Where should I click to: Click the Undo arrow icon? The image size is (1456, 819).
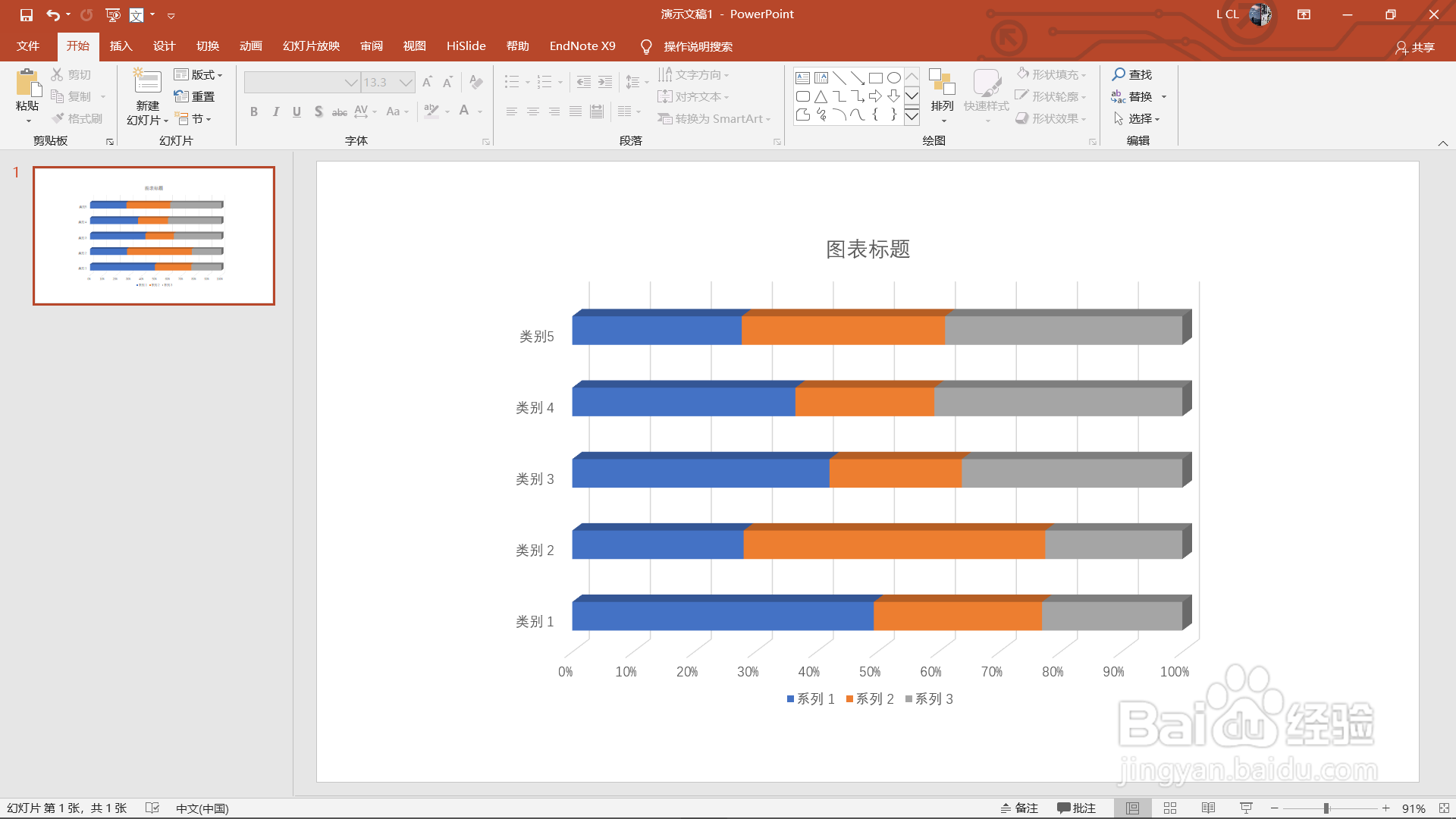point(52,14)
